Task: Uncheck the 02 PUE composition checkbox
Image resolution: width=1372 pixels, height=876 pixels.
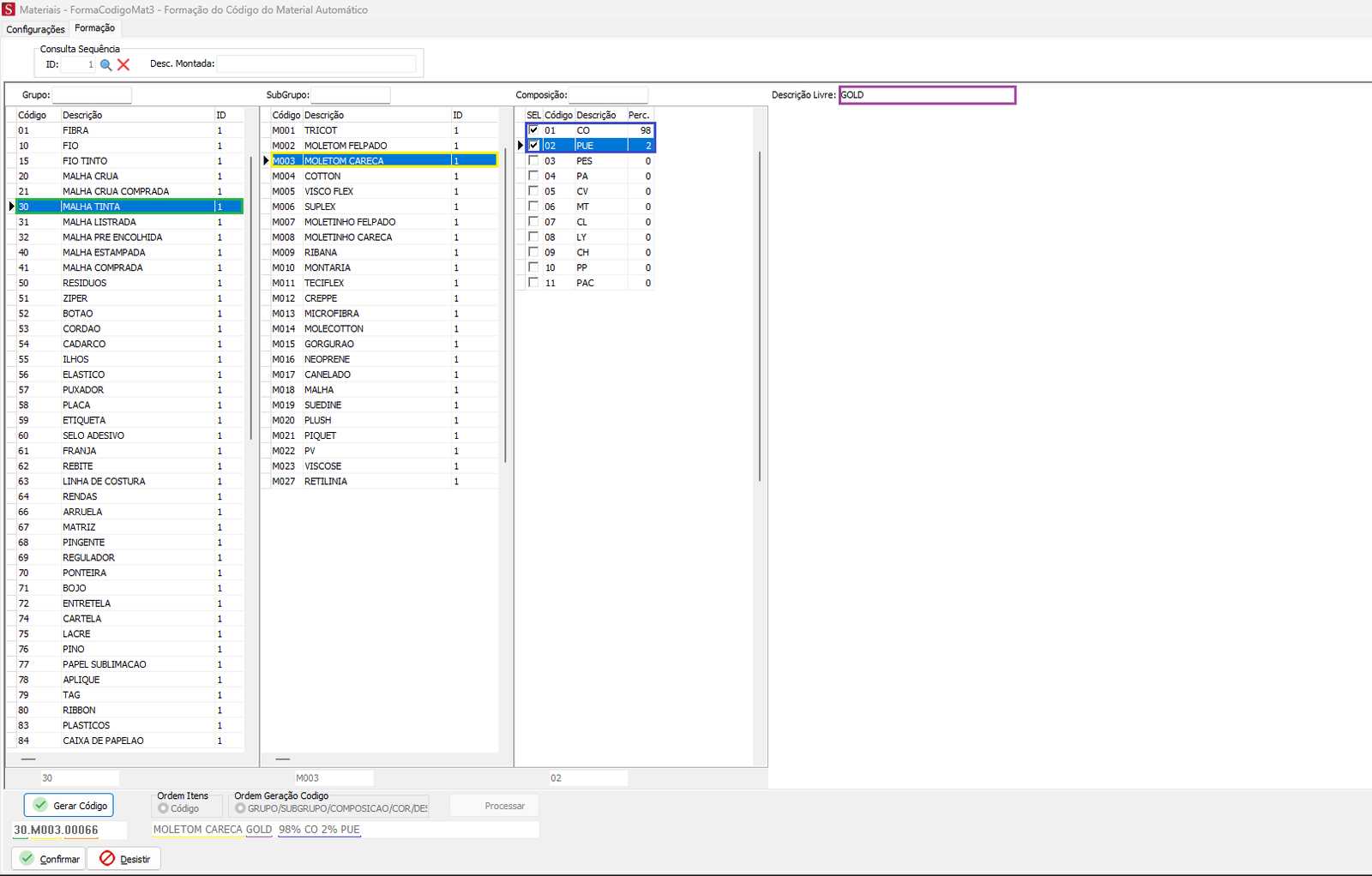Action: coord(534,146)
